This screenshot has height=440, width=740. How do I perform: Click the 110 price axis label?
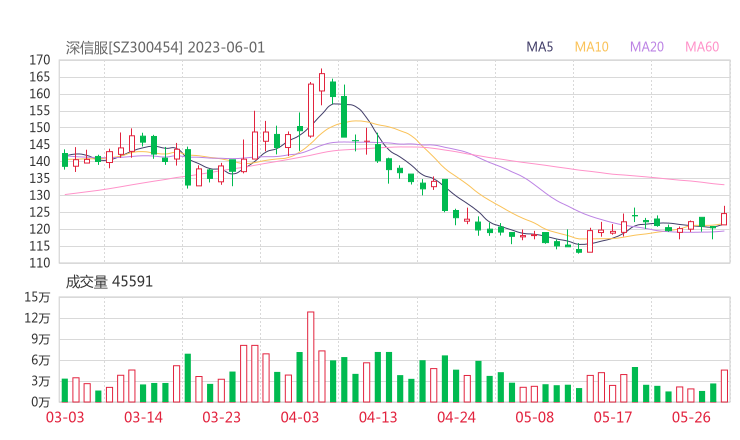40,263
